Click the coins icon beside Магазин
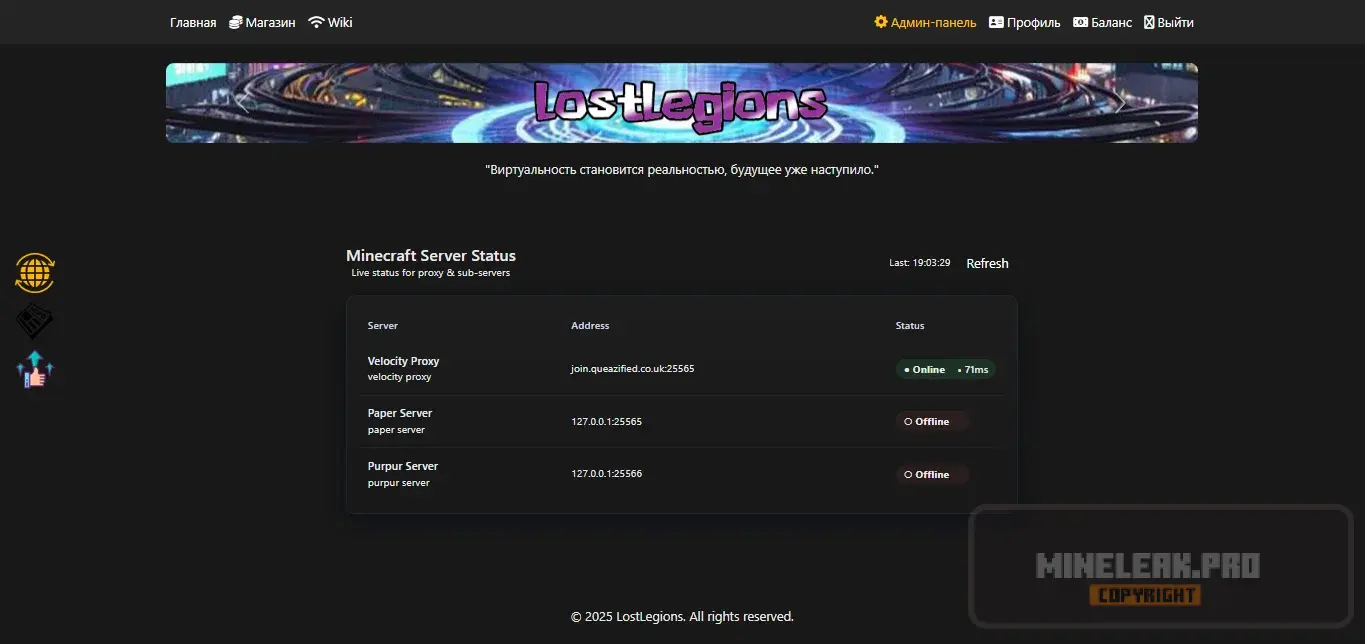 pyautogui.click(x=236, y=22)
